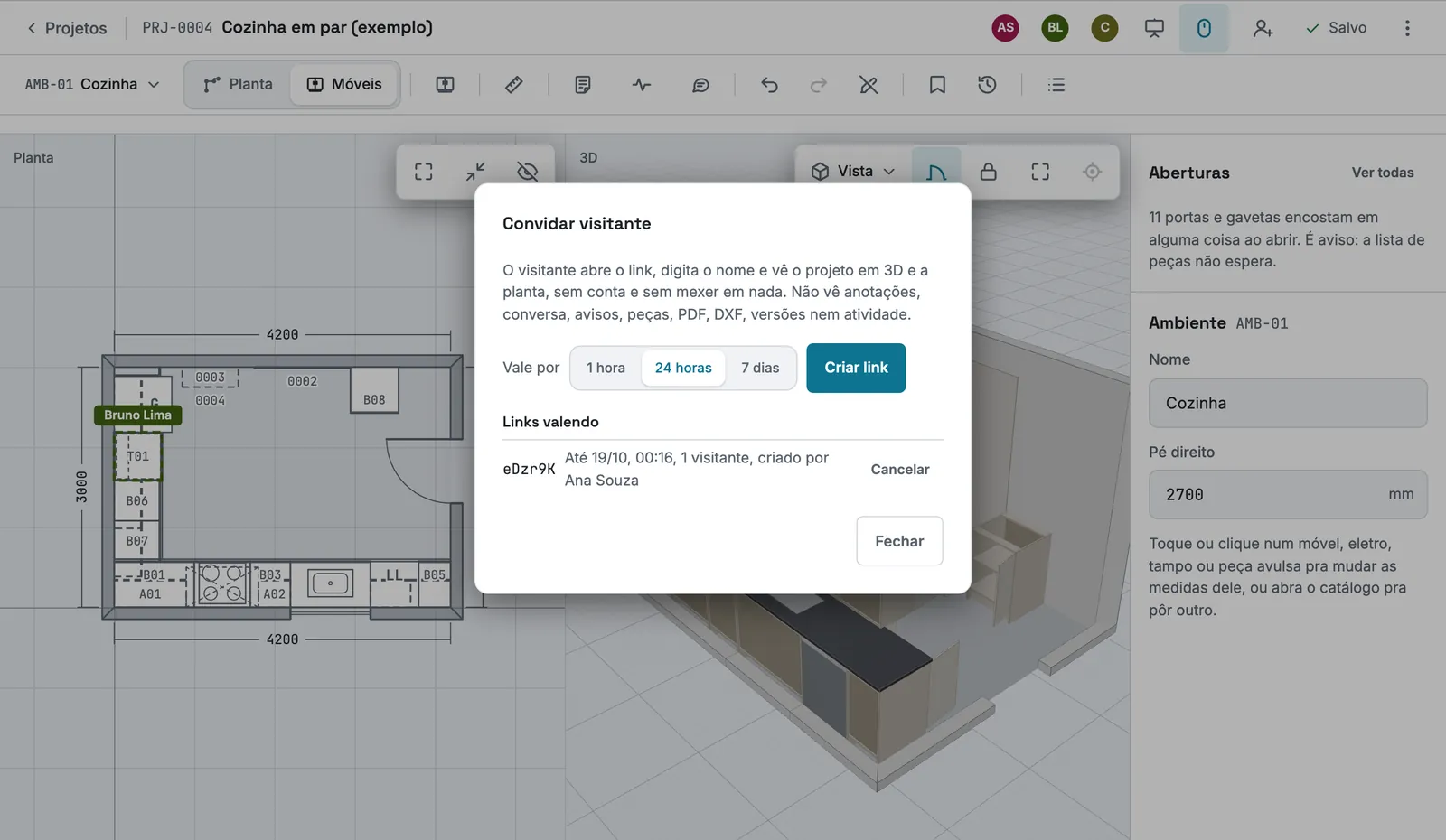The image size is (1446, 840).
Task: Cancel the eDzr9K link
Action: tap(900, 469)
